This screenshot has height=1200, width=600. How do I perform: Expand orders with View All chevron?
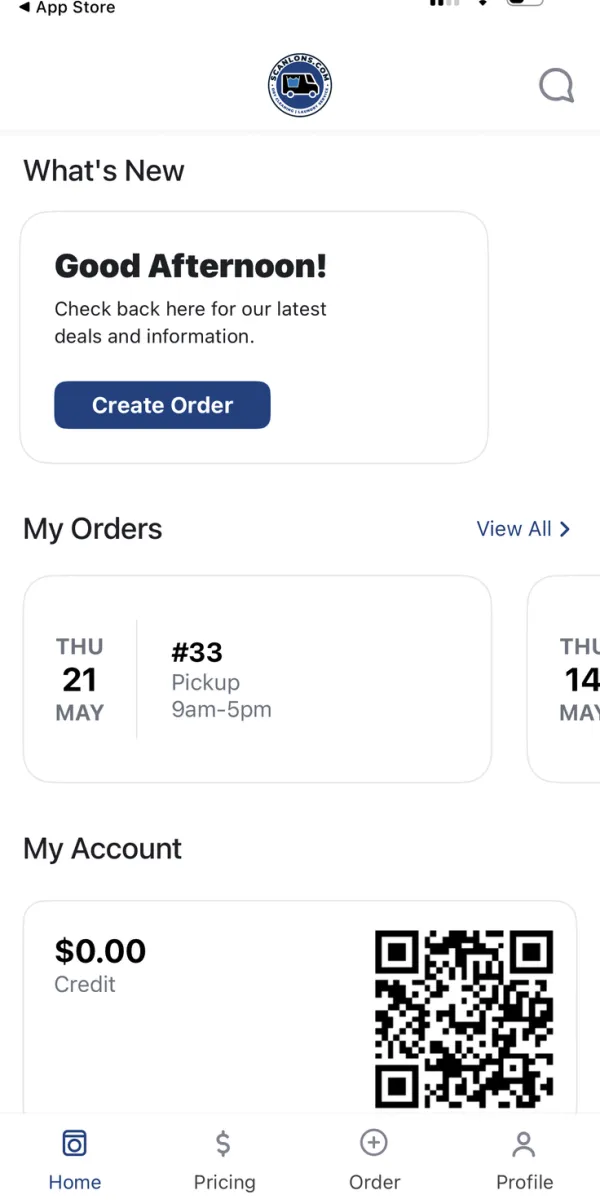click(x=565, y=529)
